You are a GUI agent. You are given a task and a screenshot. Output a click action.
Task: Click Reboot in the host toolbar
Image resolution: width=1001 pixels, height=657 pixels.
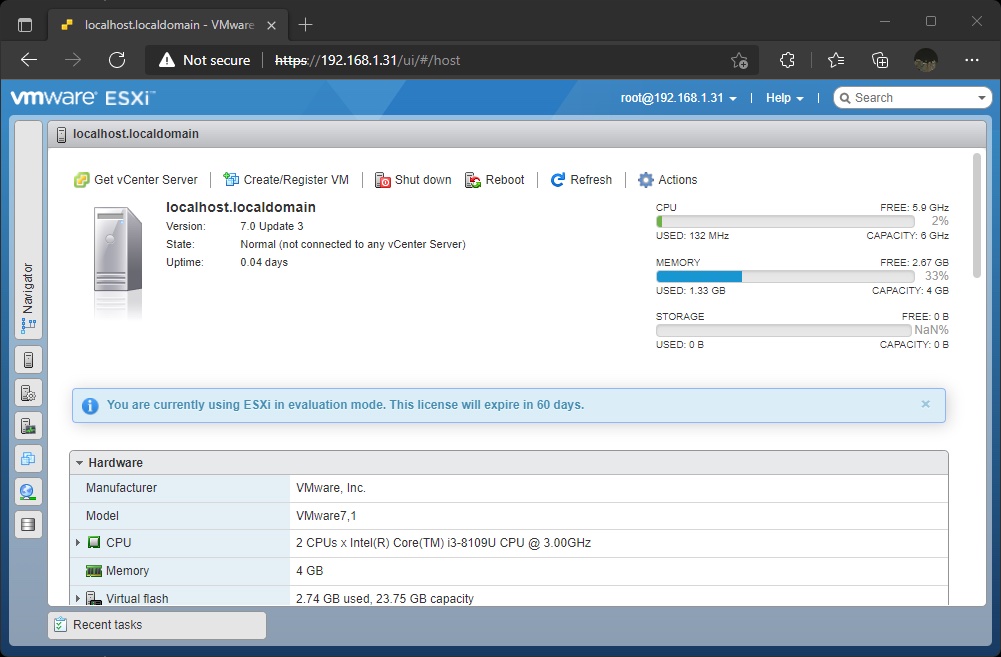point(495,180)
